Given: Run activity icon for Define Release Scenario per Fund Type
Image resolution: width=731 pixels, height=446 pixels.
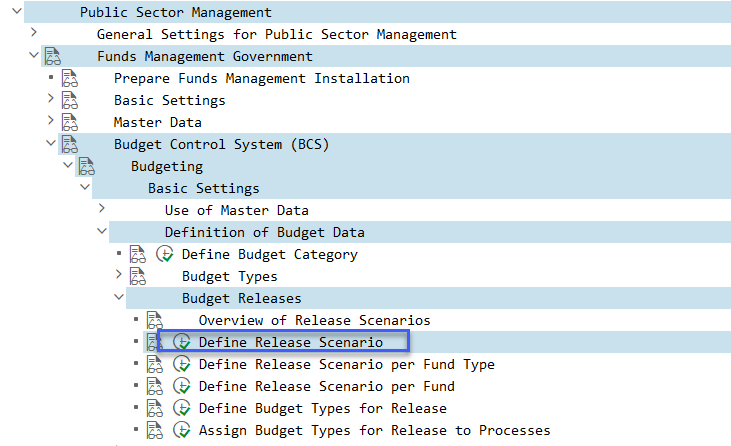Looking at the screenshot, I should click(182, 364).
